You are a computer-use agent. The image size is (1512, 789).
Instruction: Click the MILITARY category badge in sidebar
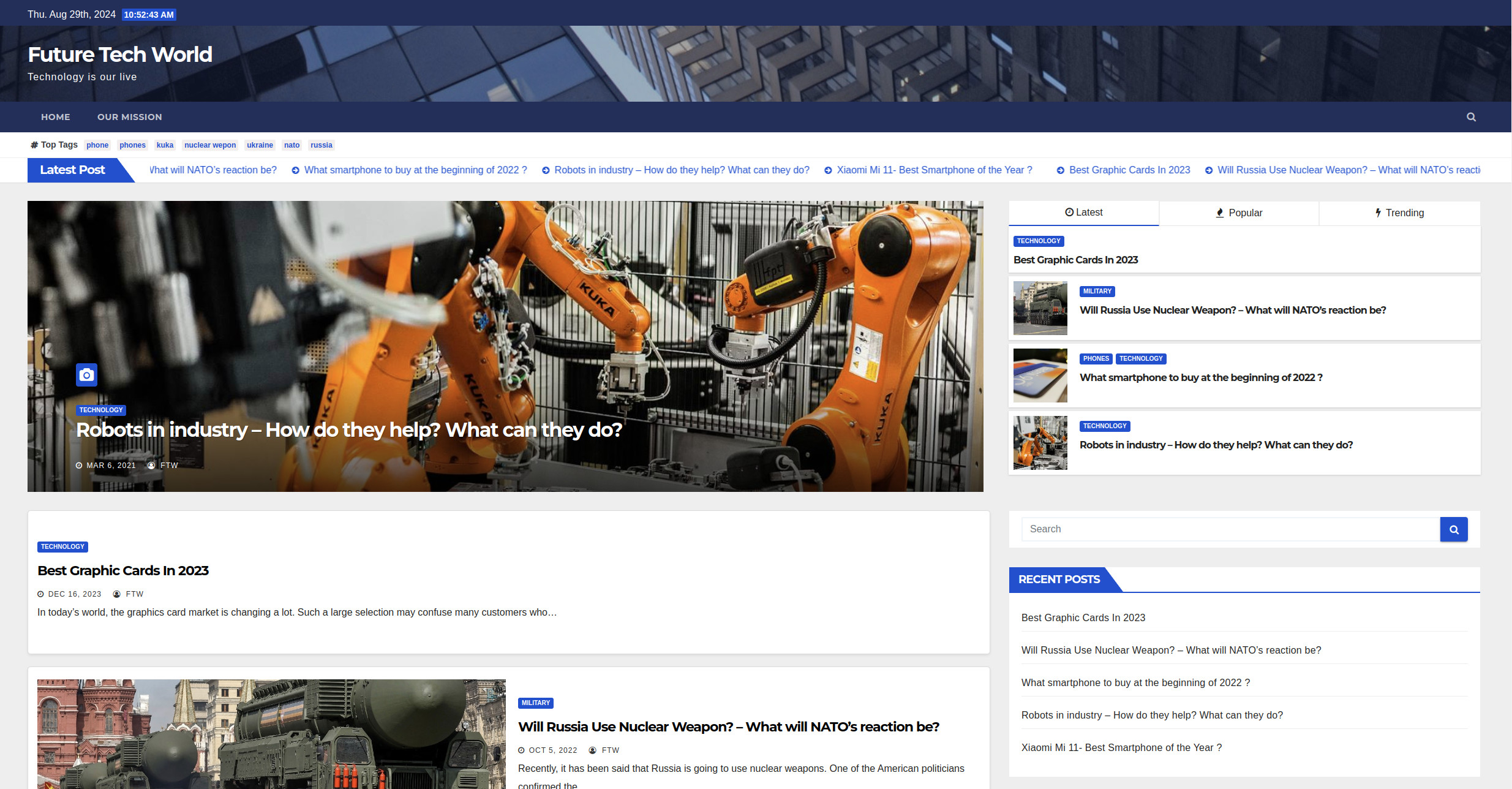[1097, 292]
